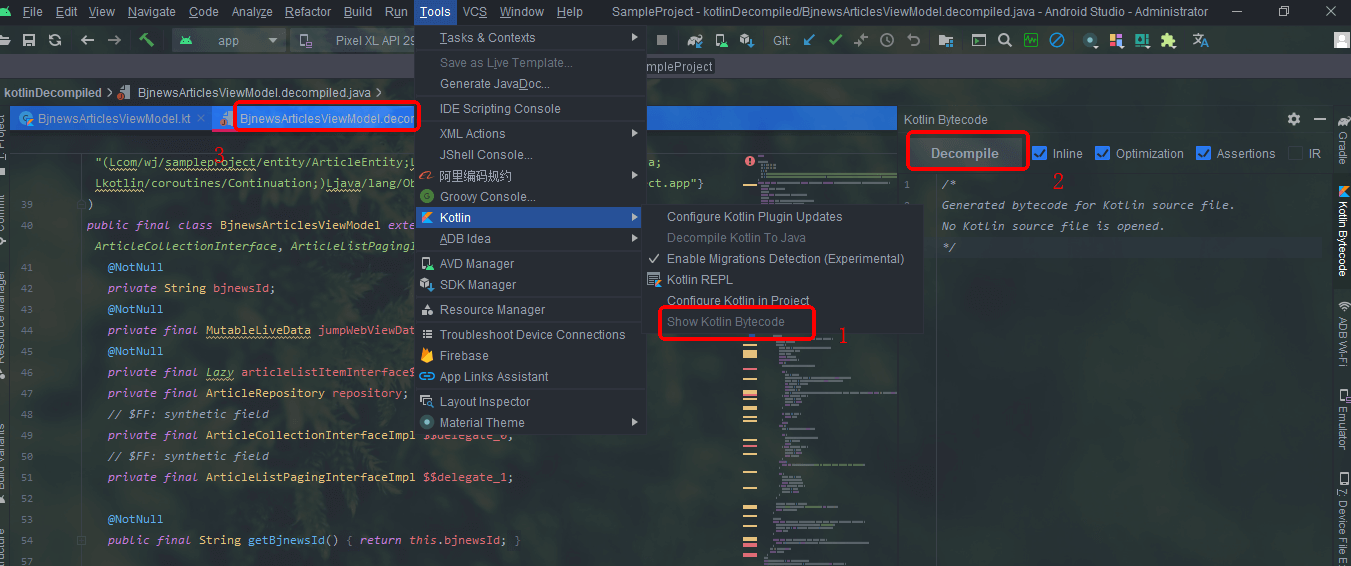Open the SDK Manager cube toolbar icon
Viewport: 1351px width, 566px height.
[747, 41]
